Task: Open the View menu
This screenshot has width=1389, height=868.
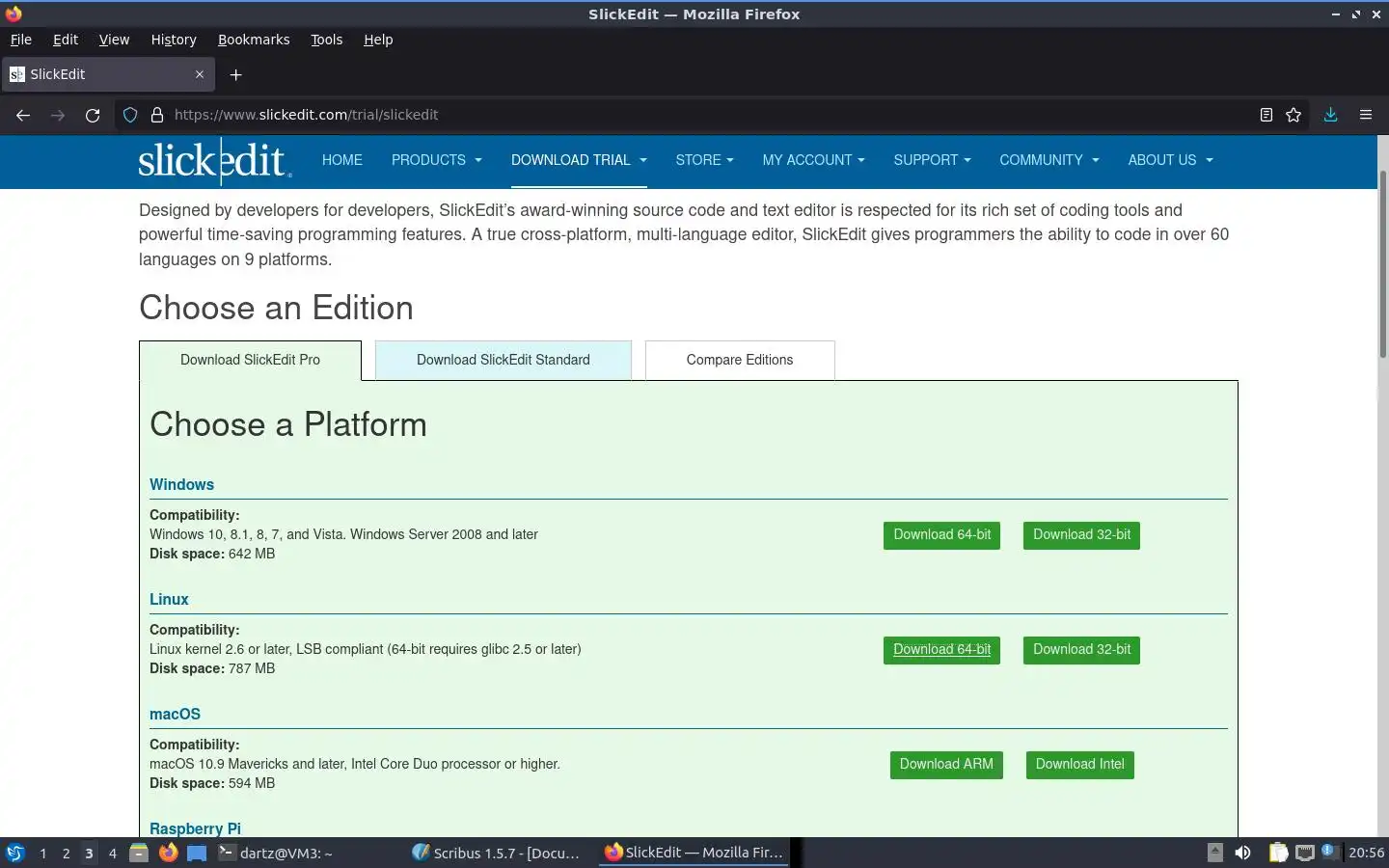Action: pyautogui.click(x=114, y=40)
